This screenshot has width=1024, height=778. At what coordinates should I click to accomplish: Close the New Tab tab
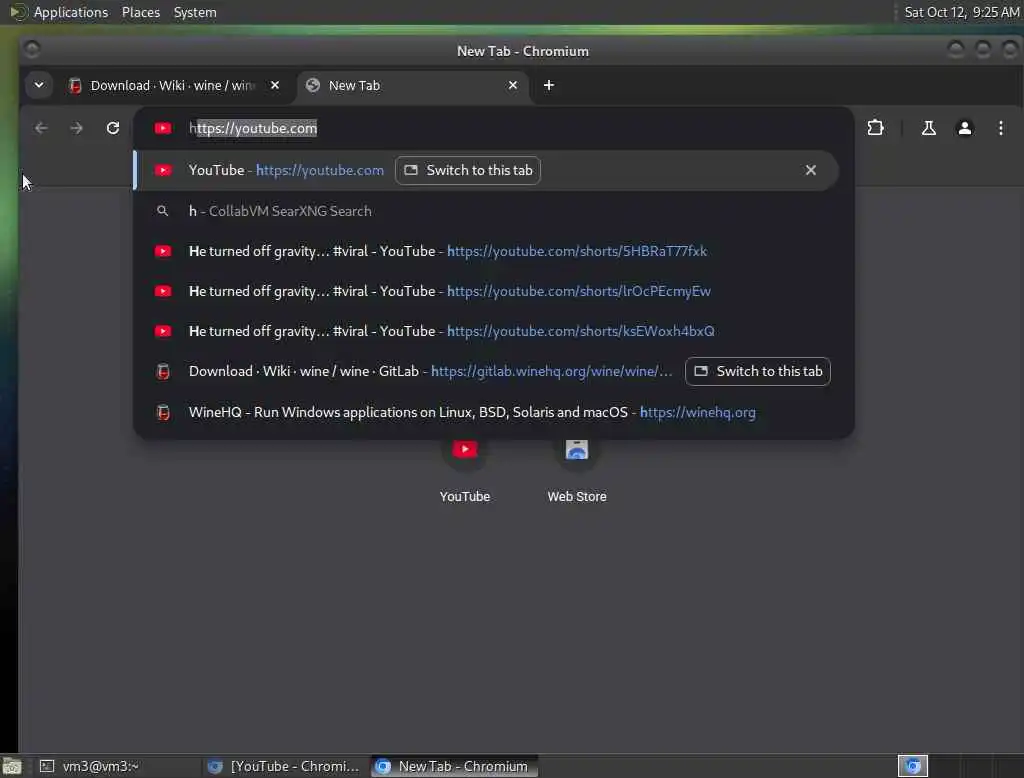[513, 86]
